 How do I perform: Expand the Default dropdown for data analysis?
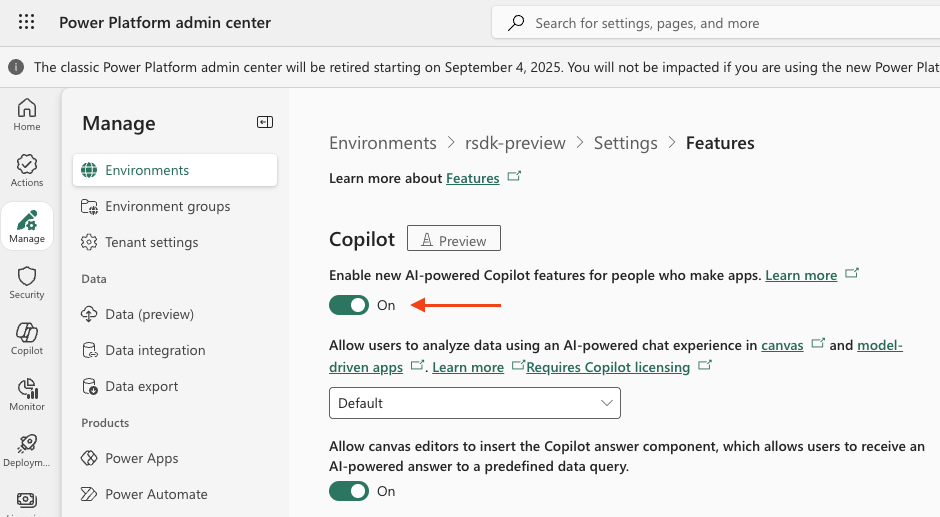pyautogui.click(x=475, y=403)
